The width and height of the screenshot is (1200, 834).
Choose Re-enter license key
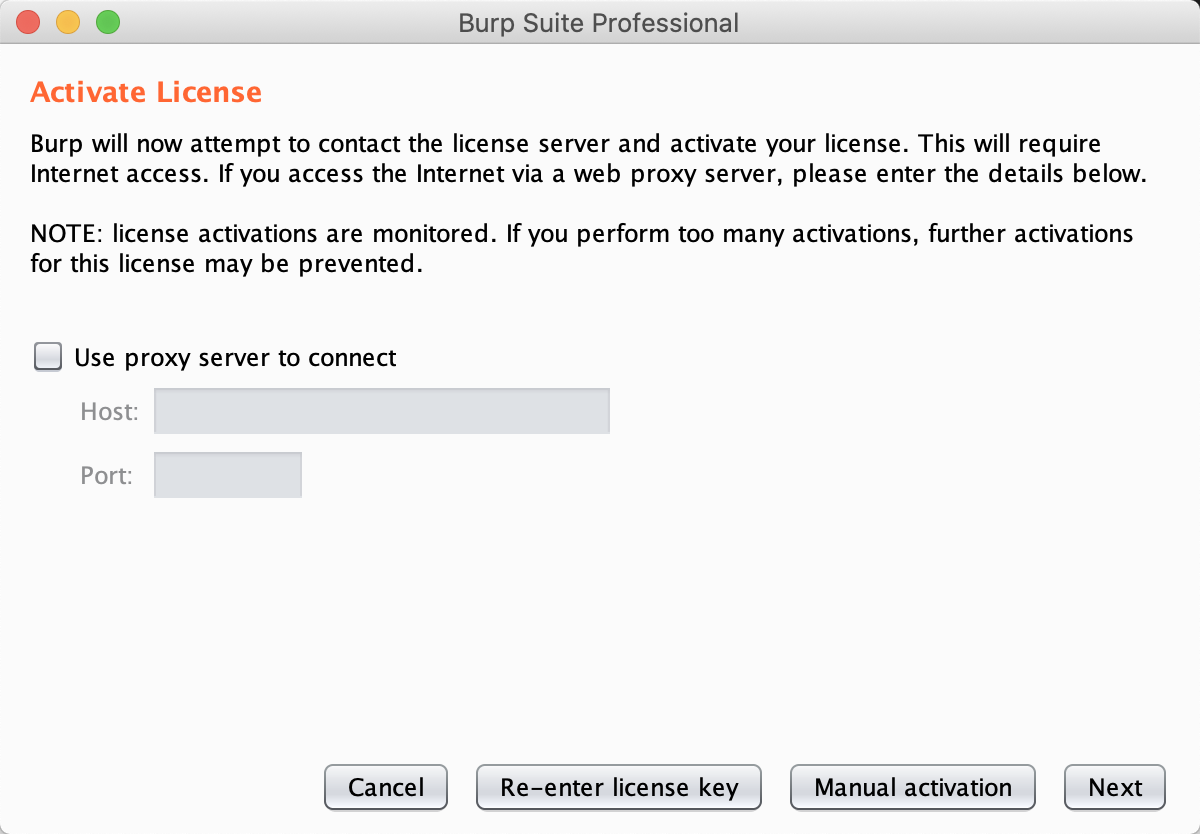click(x=619, y=787)
